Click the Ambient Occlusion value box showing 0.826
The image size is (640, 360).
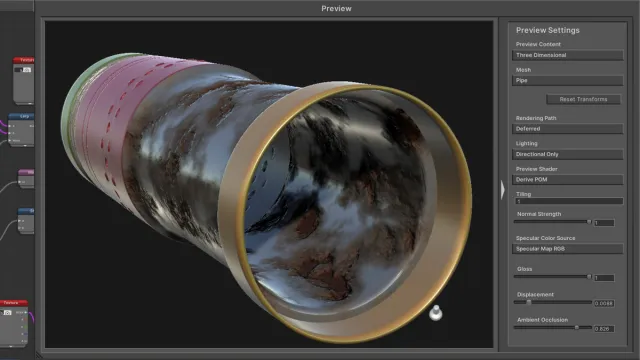click(604, 329)
